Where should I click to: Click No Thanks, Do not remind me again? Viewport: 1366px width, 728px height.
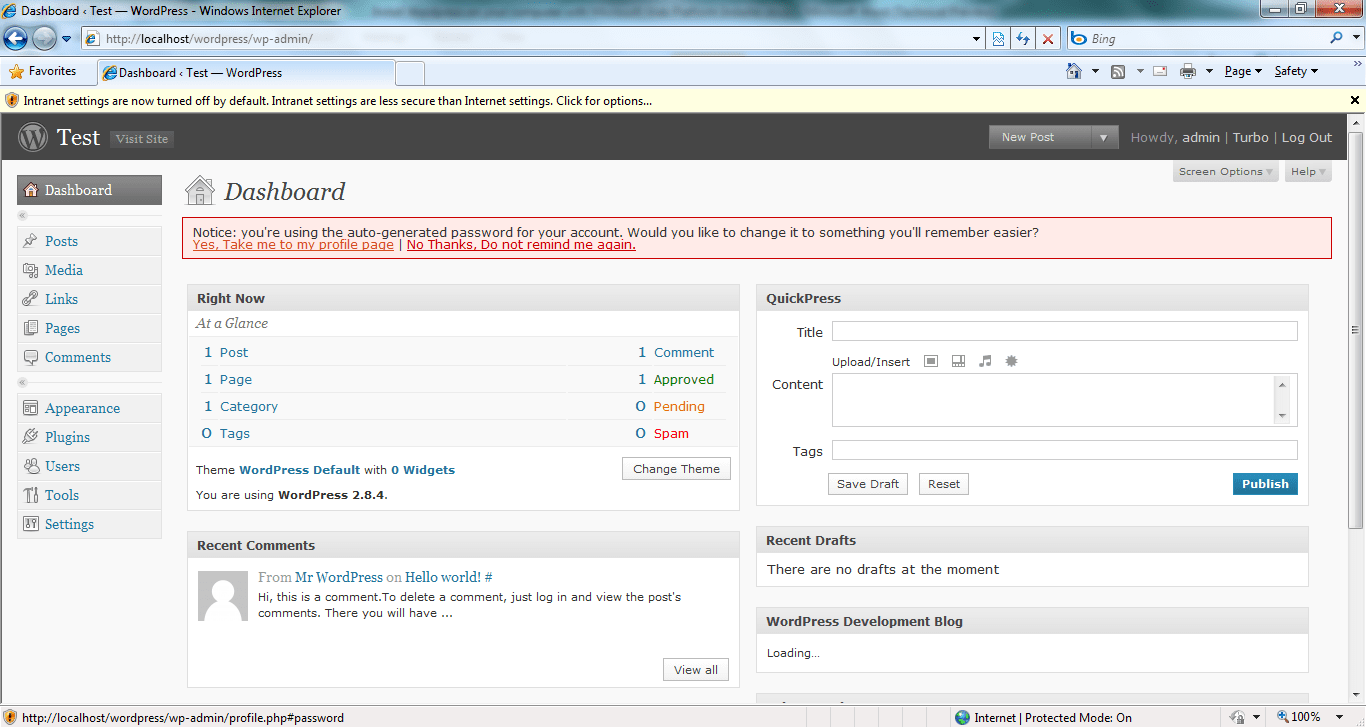point(521,245)
